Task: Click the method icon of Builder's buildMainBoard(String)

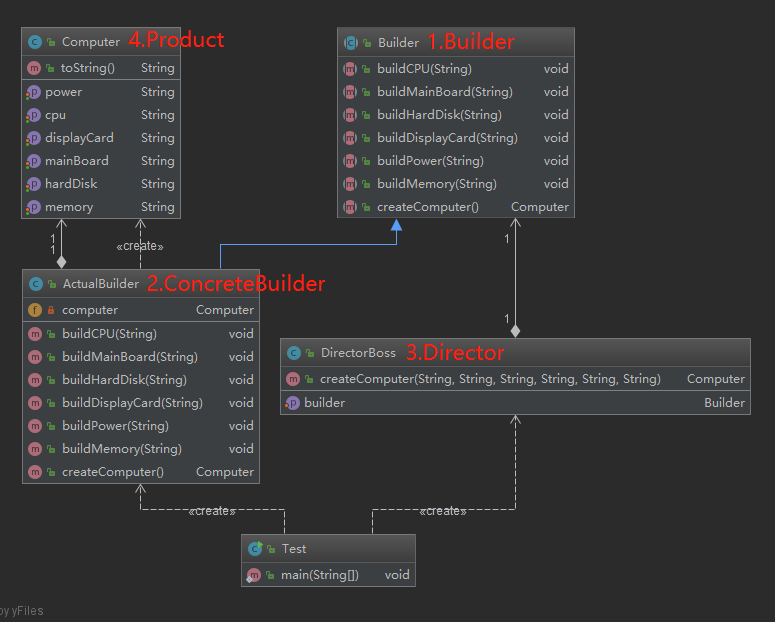Action: (350, 92)
